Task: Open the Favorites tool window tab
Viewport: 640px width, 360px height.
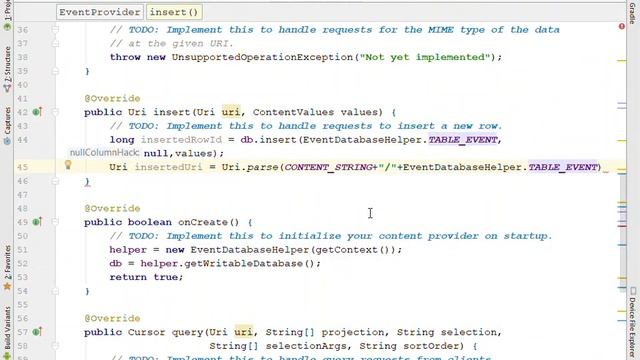Action: tap(7, 268)
